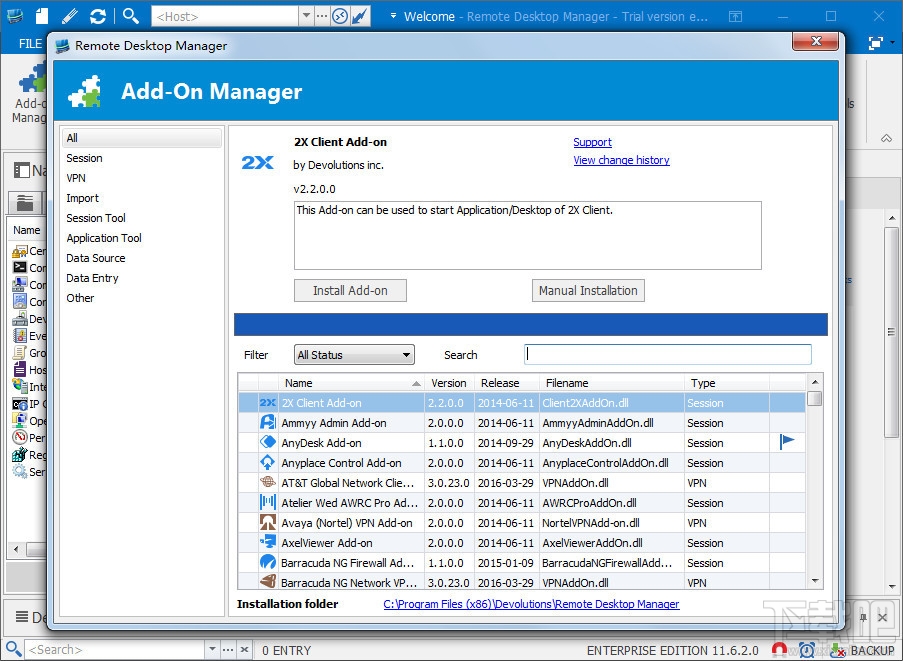Click the quick connect arrow beside the Host field
The width and height of the screenshot is (903, 661).
point(359,16)
